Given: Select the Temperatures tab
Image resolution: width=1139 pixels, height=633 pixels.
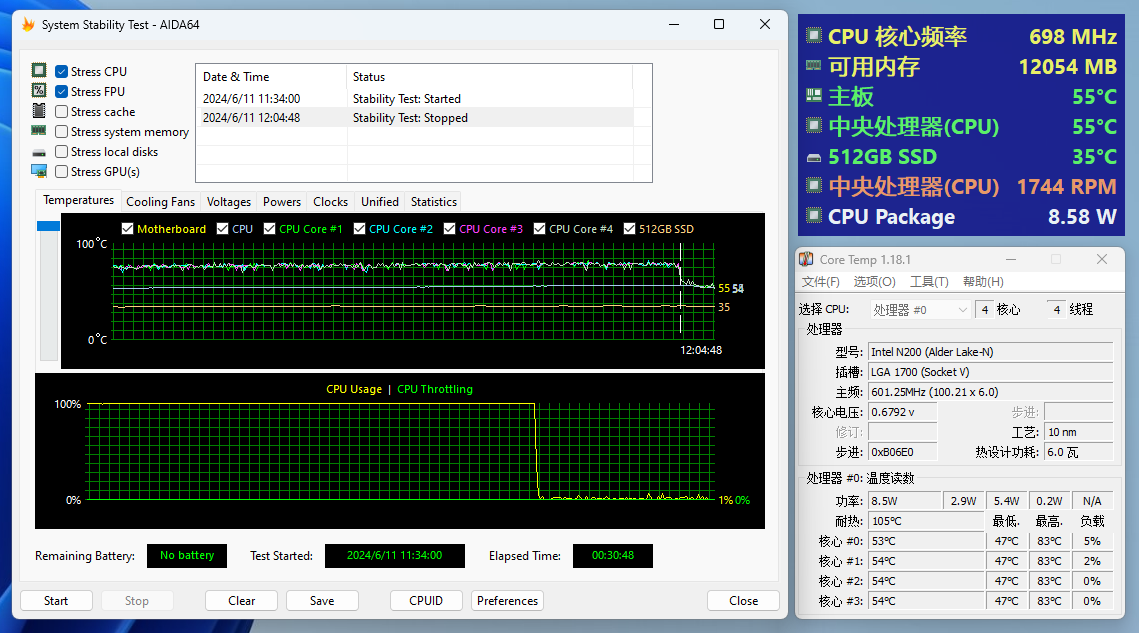Looking at the screenshot, I should click(x=78, y=200).
